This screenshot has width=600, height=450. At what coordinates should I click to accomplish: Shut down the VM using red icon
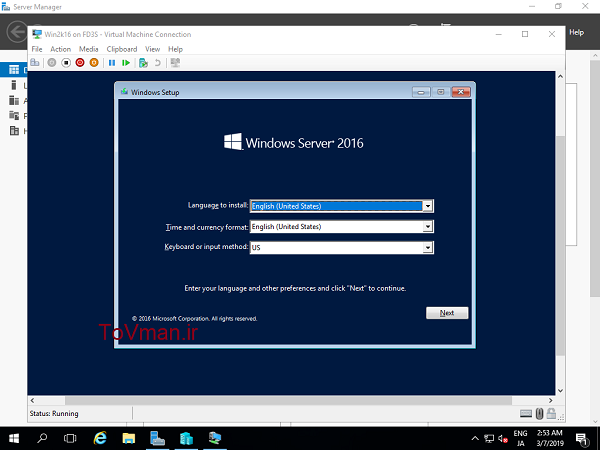coord(80,62)
